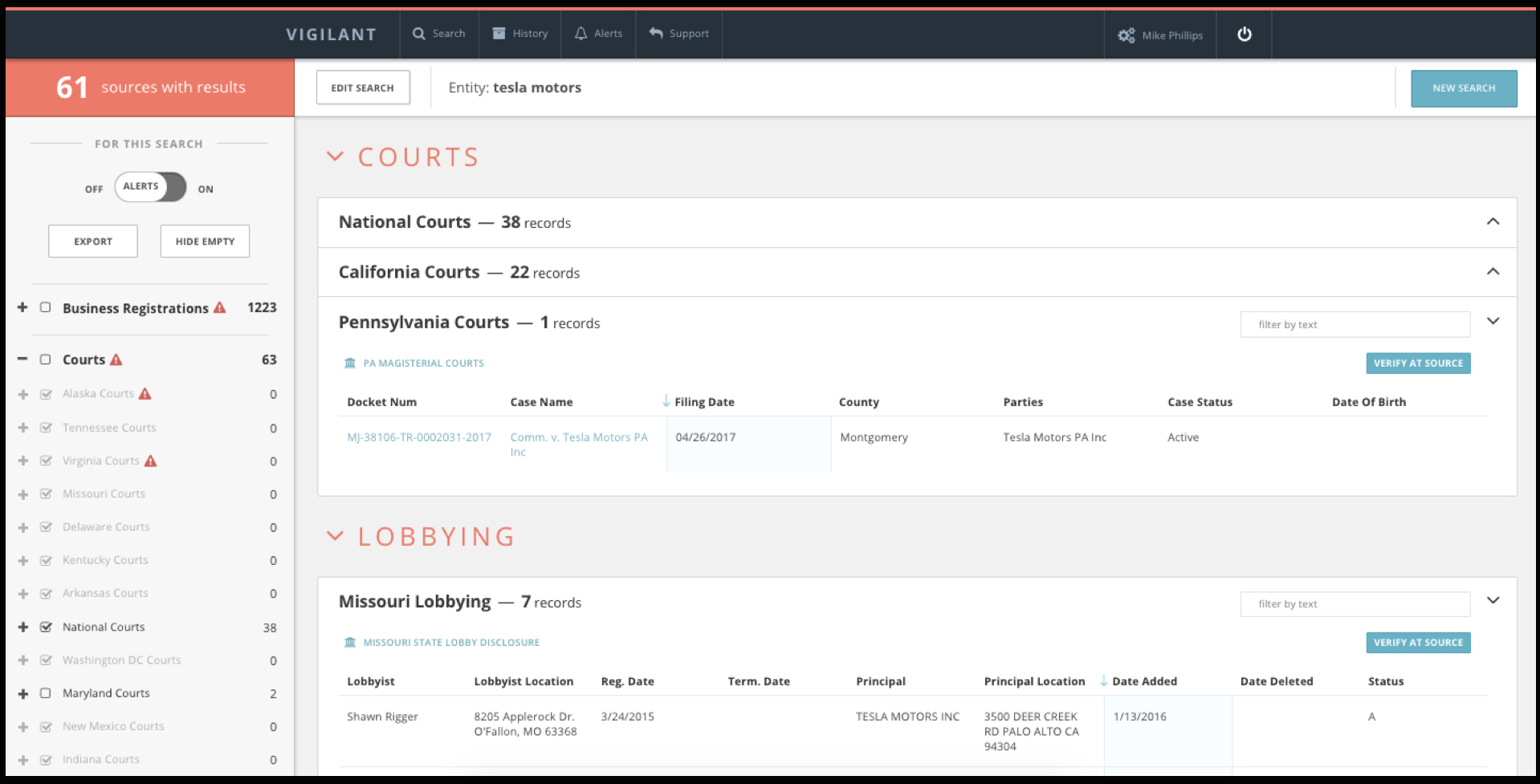
Task: Click Verify at Source for Pennsylvania Courts
Action: [1418, 364]
